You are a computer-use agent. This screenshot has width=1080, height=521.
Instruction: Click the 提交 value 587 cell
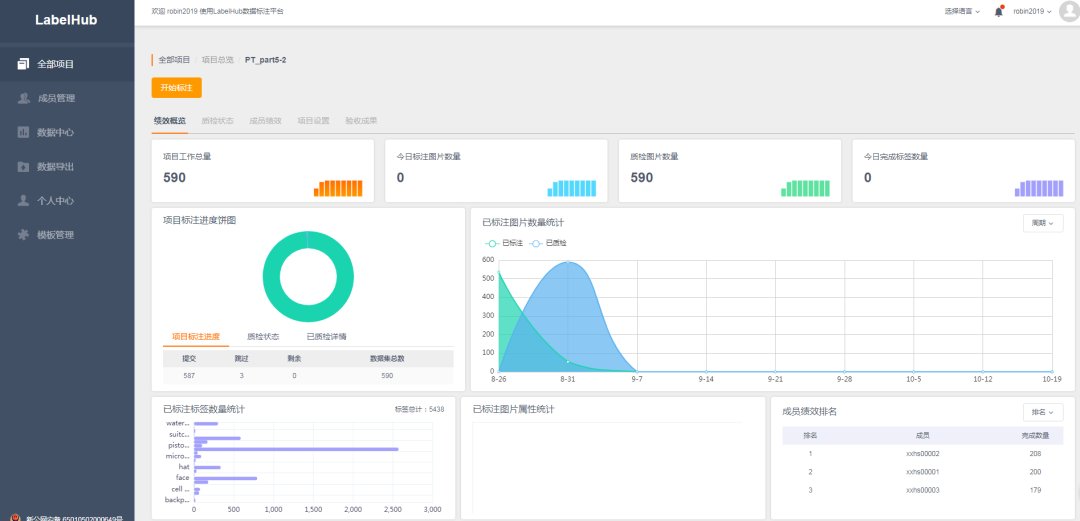tap(189, 376)
